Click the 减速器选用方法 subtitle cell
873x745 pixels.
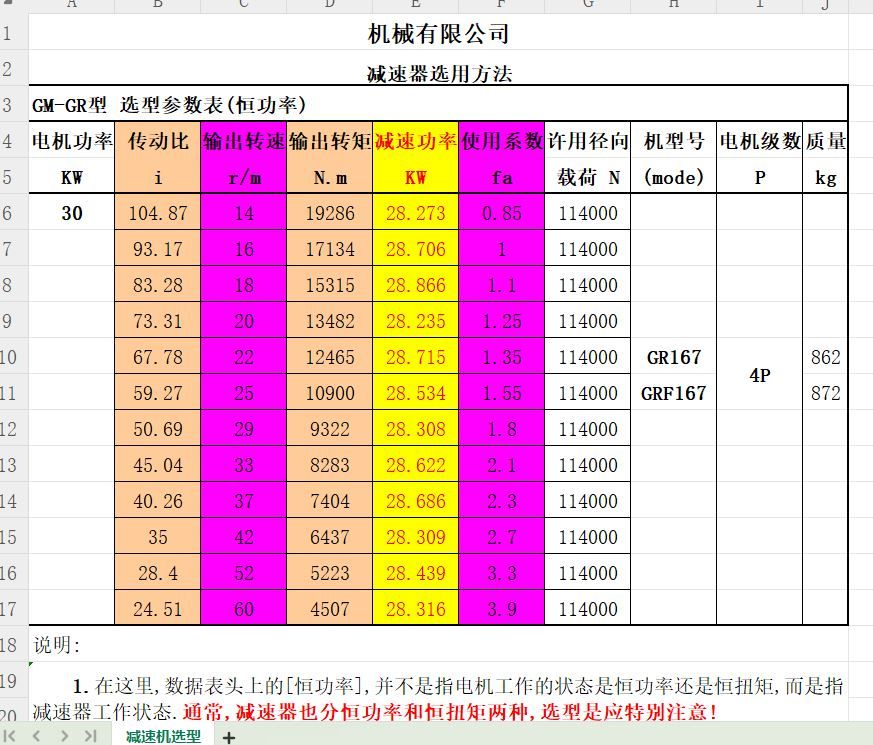click(438, 73)
